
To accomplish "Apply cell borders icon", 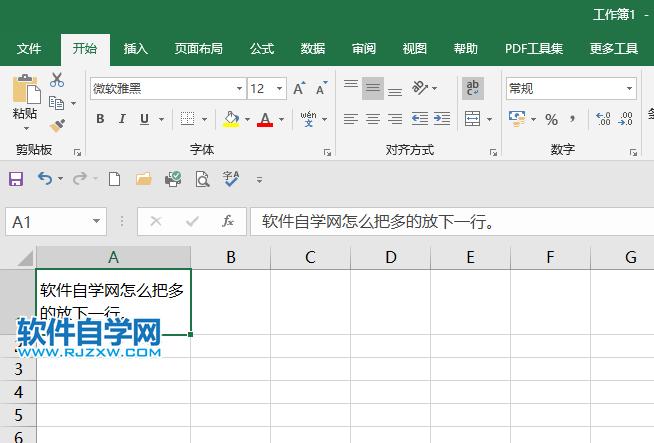I will tap(187, 119).
